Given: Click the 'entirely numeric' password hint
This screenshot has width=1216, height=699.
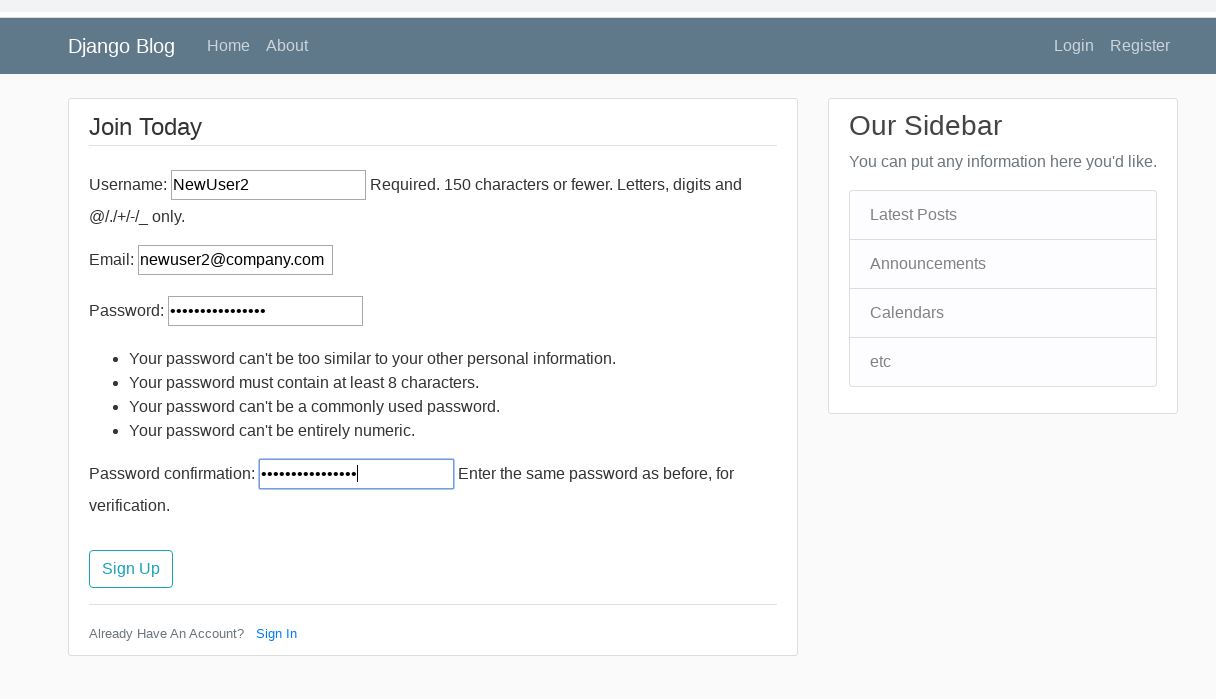Looking at the screenshot, I should (x=272, y=431).
